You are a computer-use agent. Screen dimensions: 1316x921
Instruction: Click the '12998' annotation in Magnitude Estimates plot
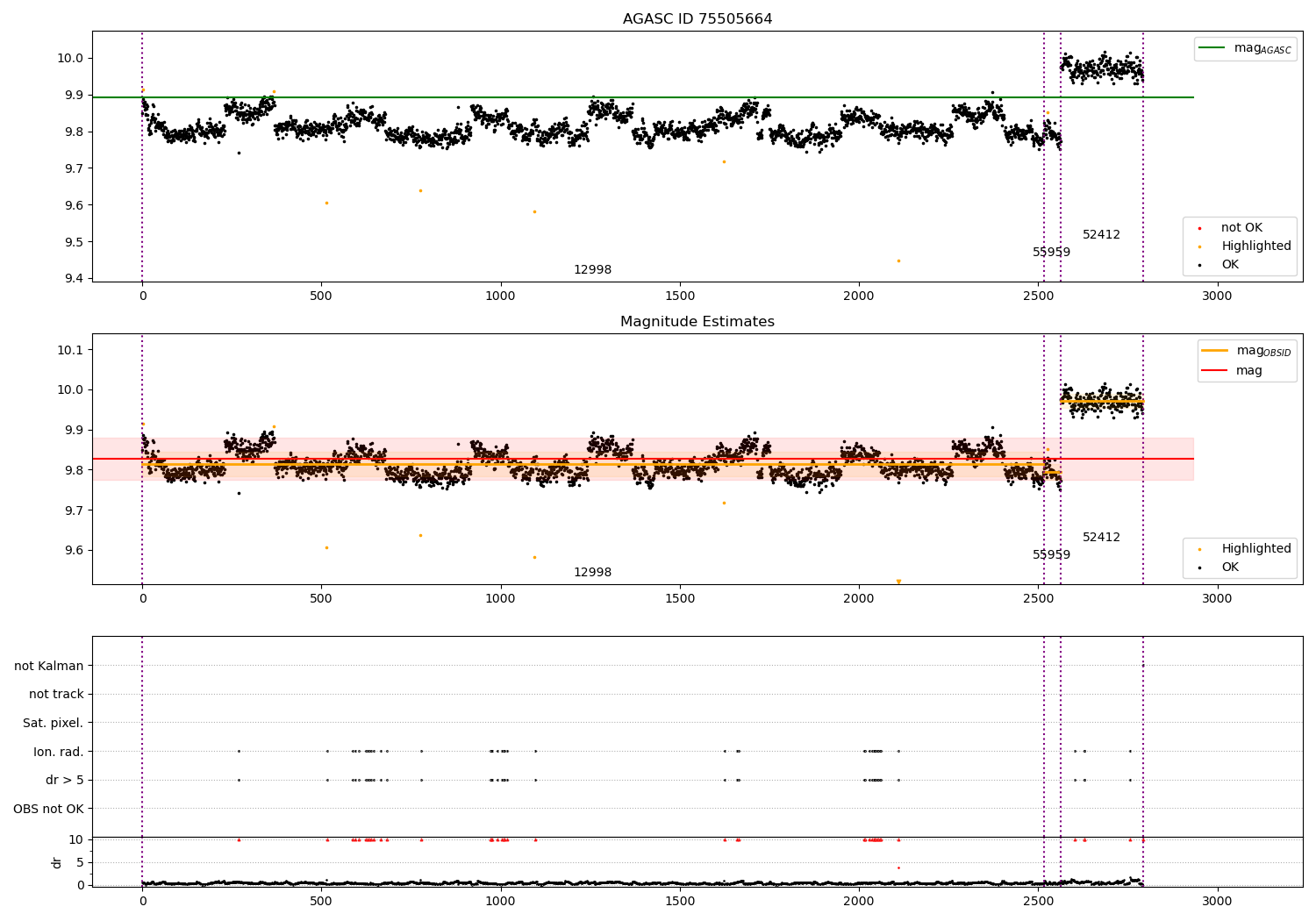(x=593, y=573)
